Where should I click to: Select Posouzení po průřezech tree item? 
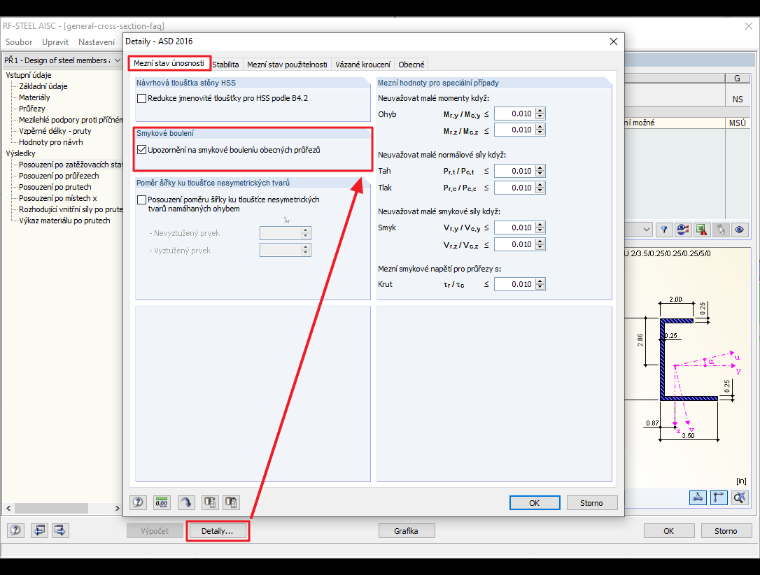(x=59, y=176)
